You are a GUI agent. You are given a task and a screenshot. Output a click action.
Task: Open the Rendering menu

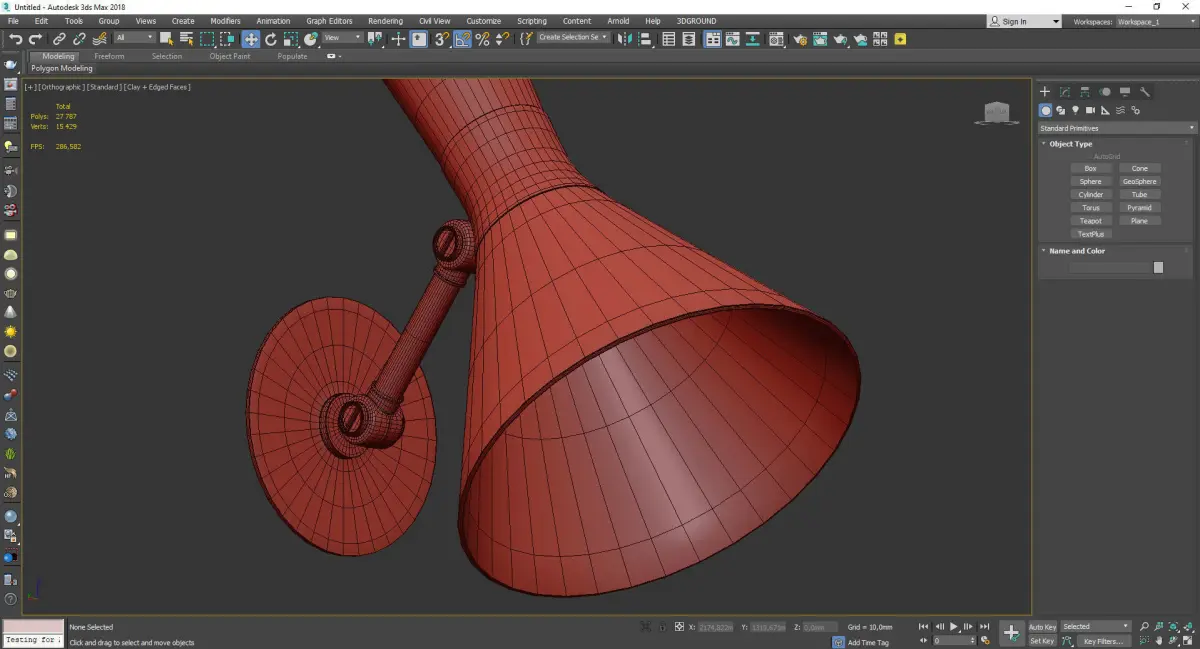(x=385, y=21)
